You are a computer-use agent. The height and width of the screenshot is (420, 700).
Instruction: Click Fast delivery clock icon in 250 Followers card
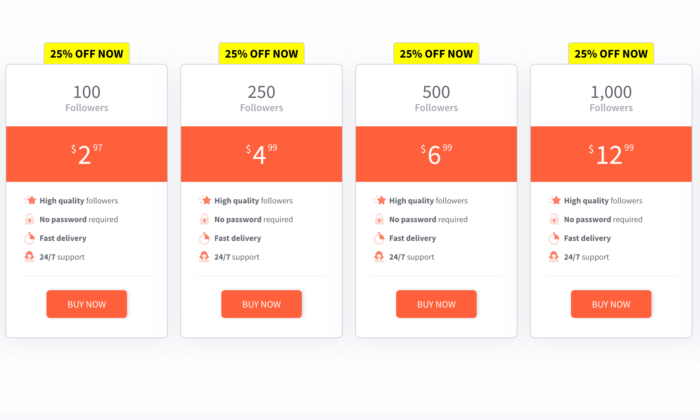click(x=204, y=238)
